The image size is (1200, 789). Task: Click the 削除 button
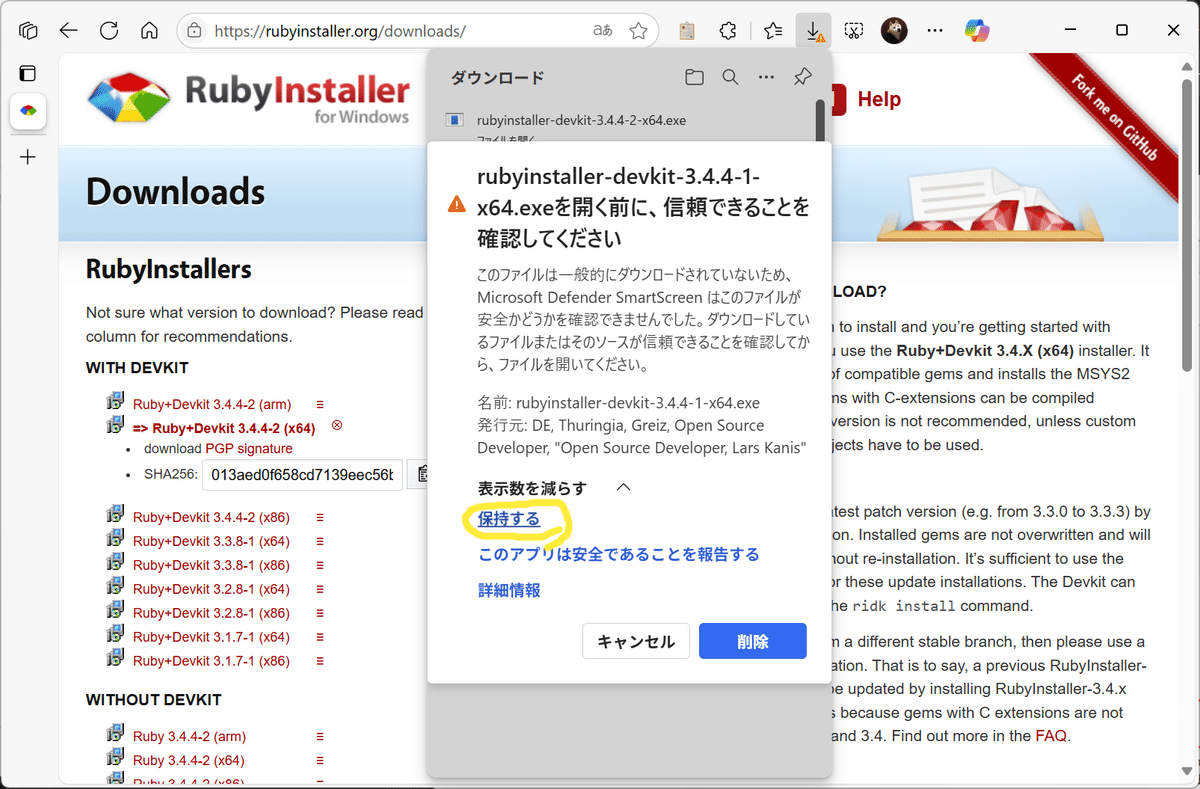pyautogui.click(x=753, y=641)
